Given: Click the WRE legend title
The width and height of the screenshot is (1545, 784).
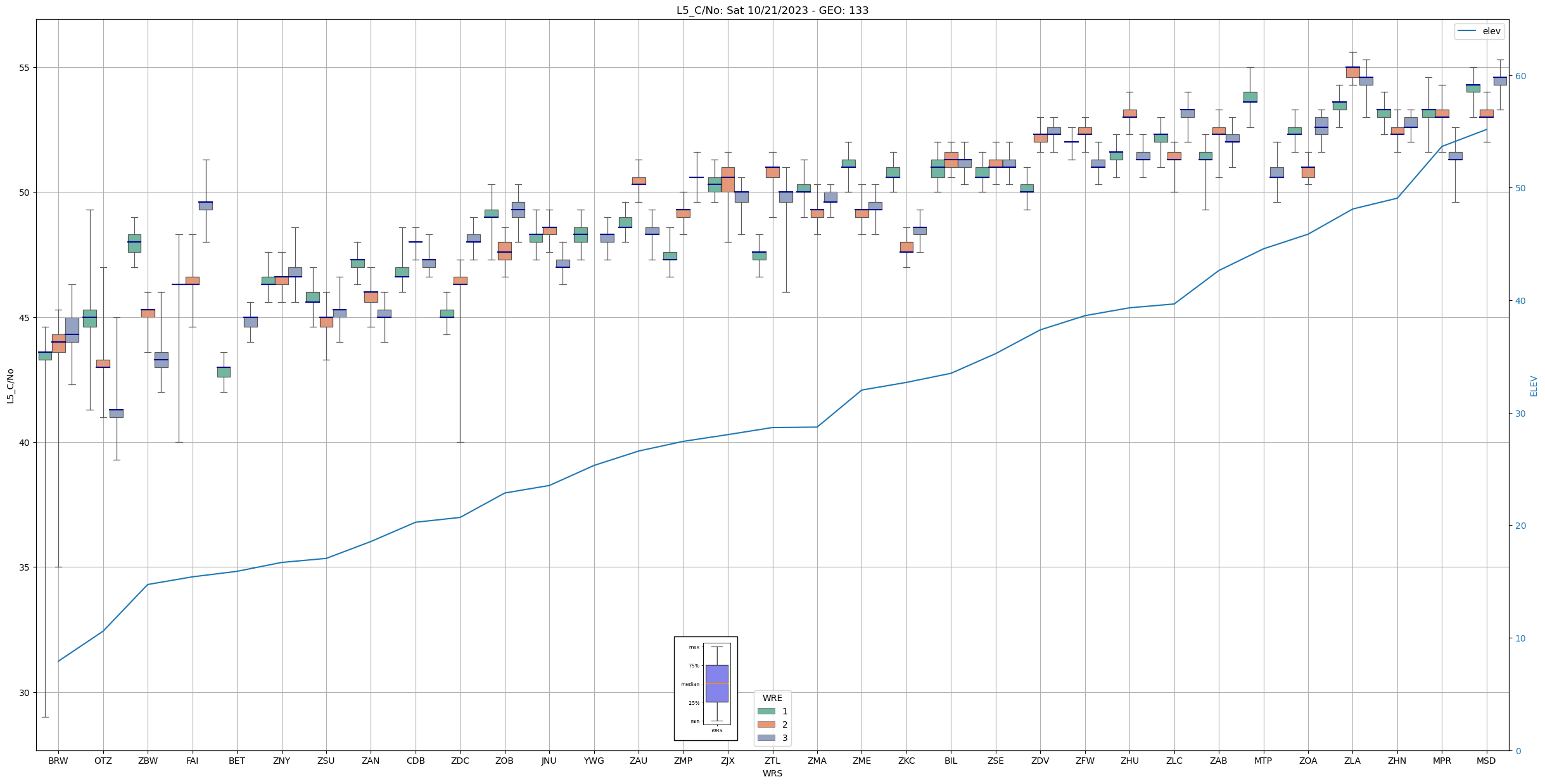Looking at the screenshot, I should (772, 698).
